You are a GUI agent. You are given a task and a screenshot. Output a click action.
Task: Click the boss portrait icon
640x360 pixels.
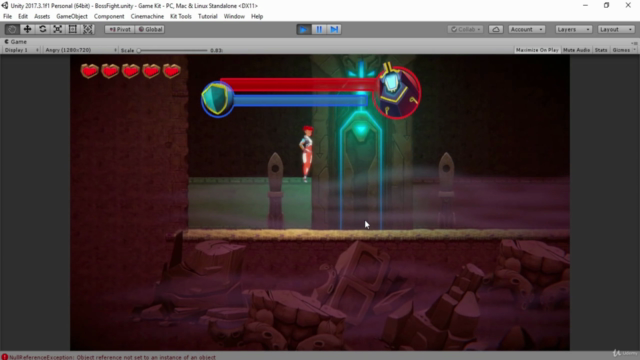[397, 93]
